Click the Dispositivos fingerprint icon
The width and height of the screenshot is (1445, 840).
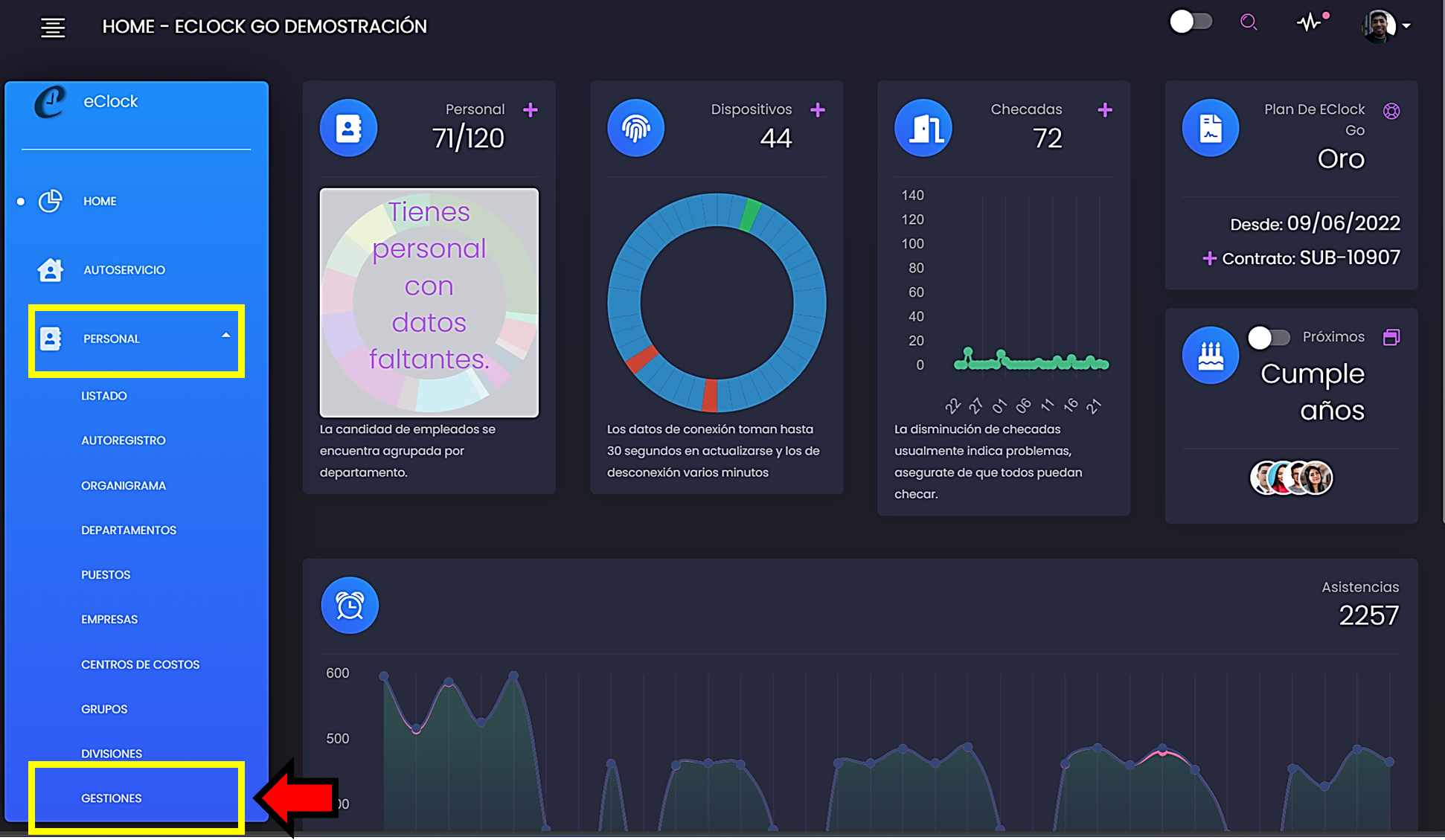[x=635, y=128]
